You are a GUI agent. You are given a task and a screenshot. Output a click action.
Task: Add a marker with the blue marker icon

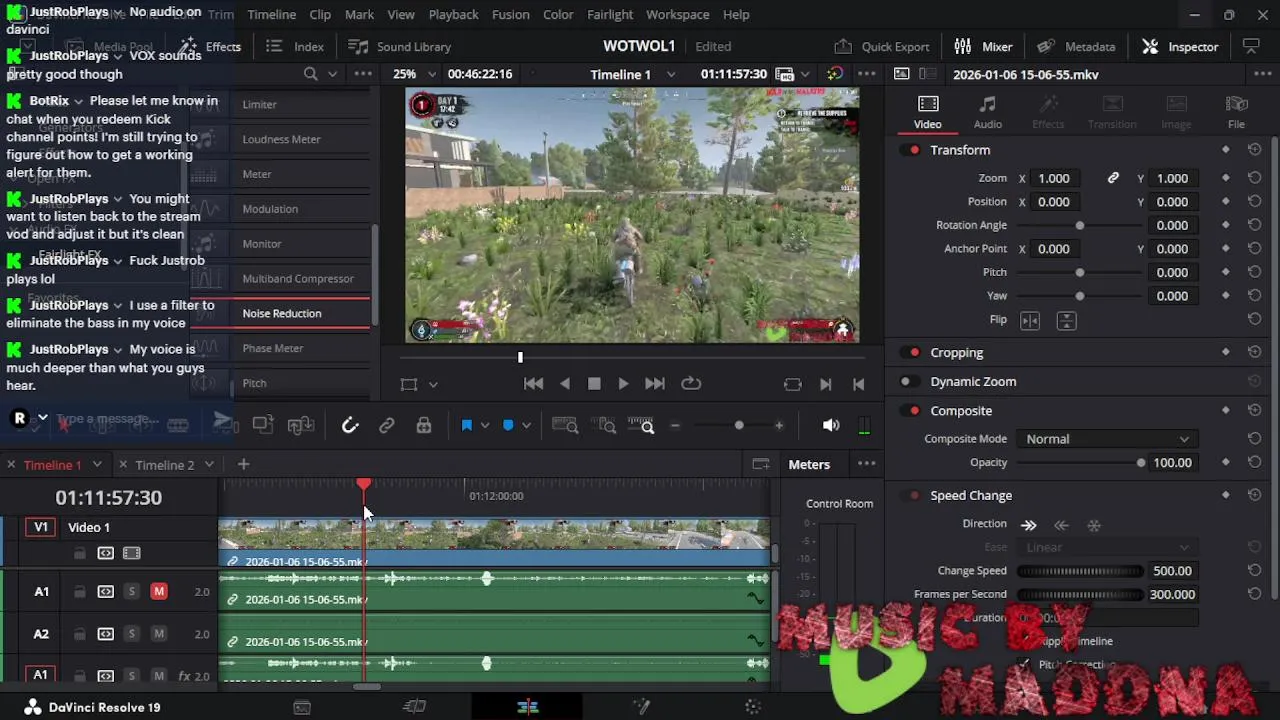(508, 426)
